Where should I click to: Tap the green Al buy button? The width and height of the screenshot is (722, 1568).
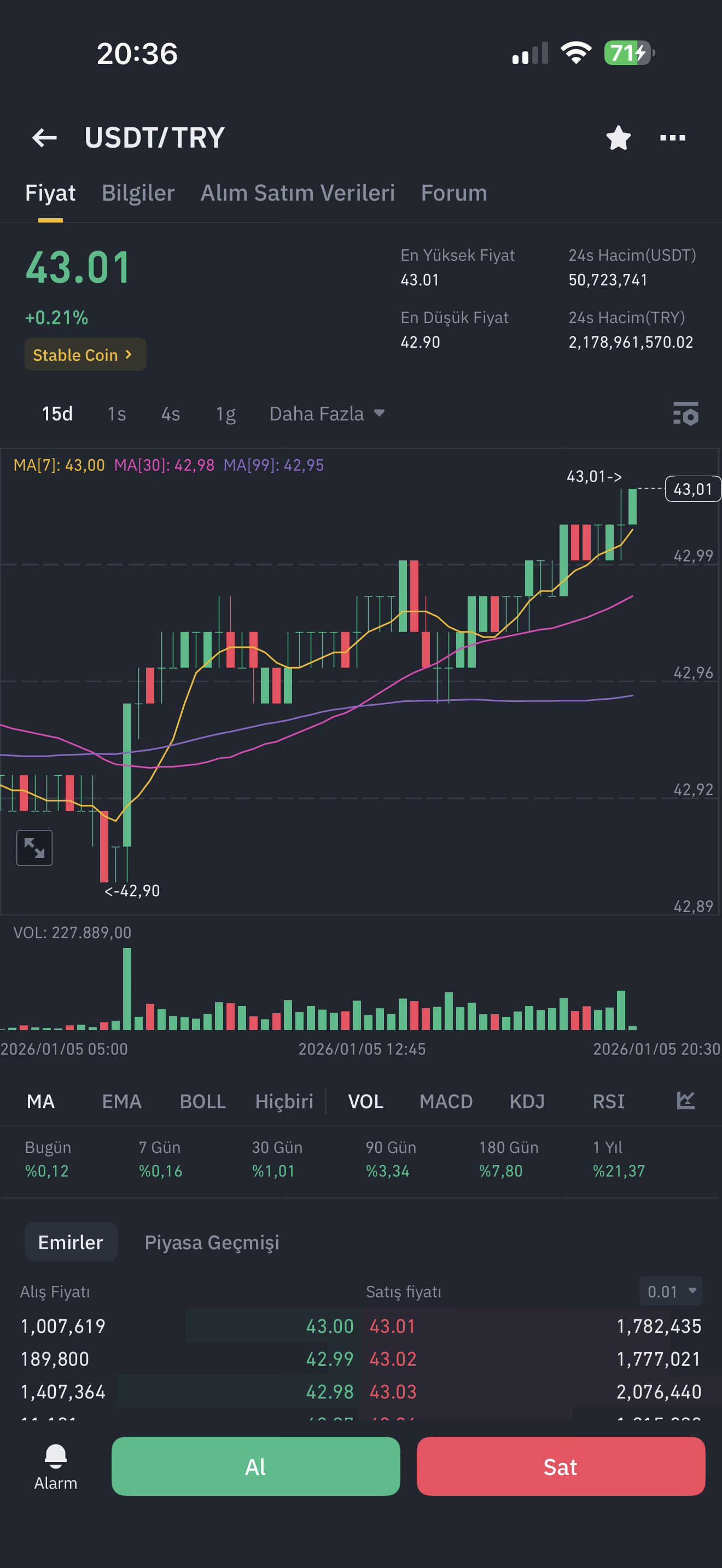point(255,1466)
